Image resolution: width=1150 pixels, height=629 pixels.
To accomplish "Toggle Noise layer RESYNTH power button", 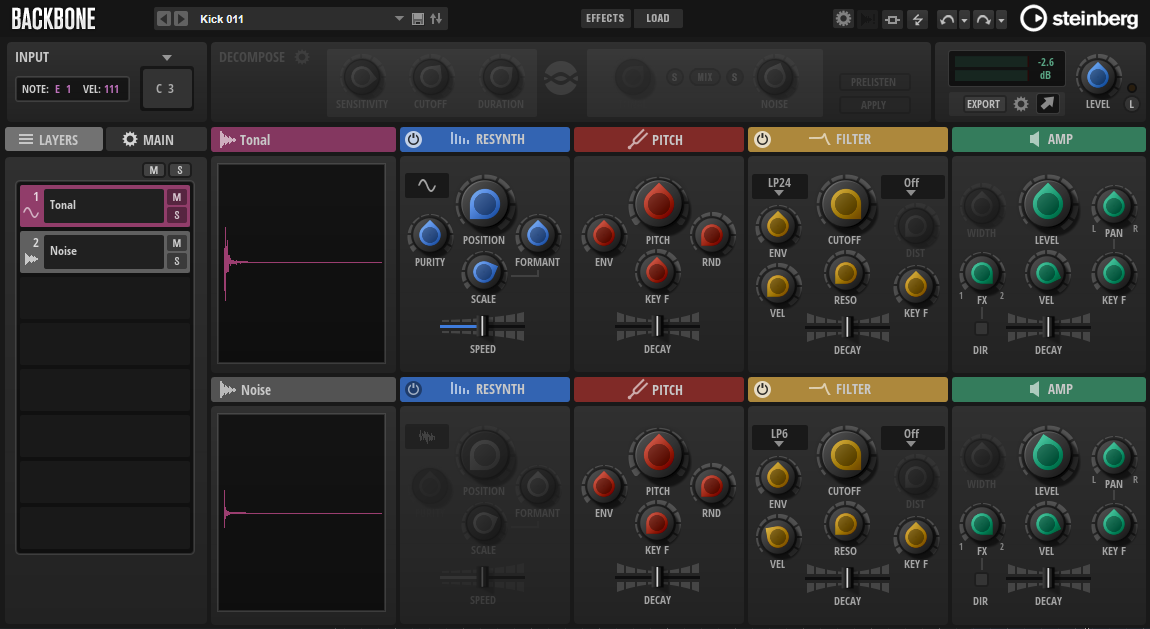I will click(x=414, y=389).
